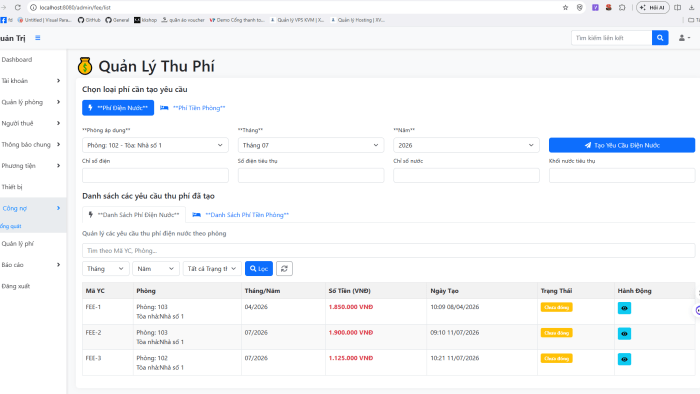Open the Tất cả Trạng thái filter dropdown
Image resolution: width=700 pixels, height=394 pixels.
click(x=212, y=269)
